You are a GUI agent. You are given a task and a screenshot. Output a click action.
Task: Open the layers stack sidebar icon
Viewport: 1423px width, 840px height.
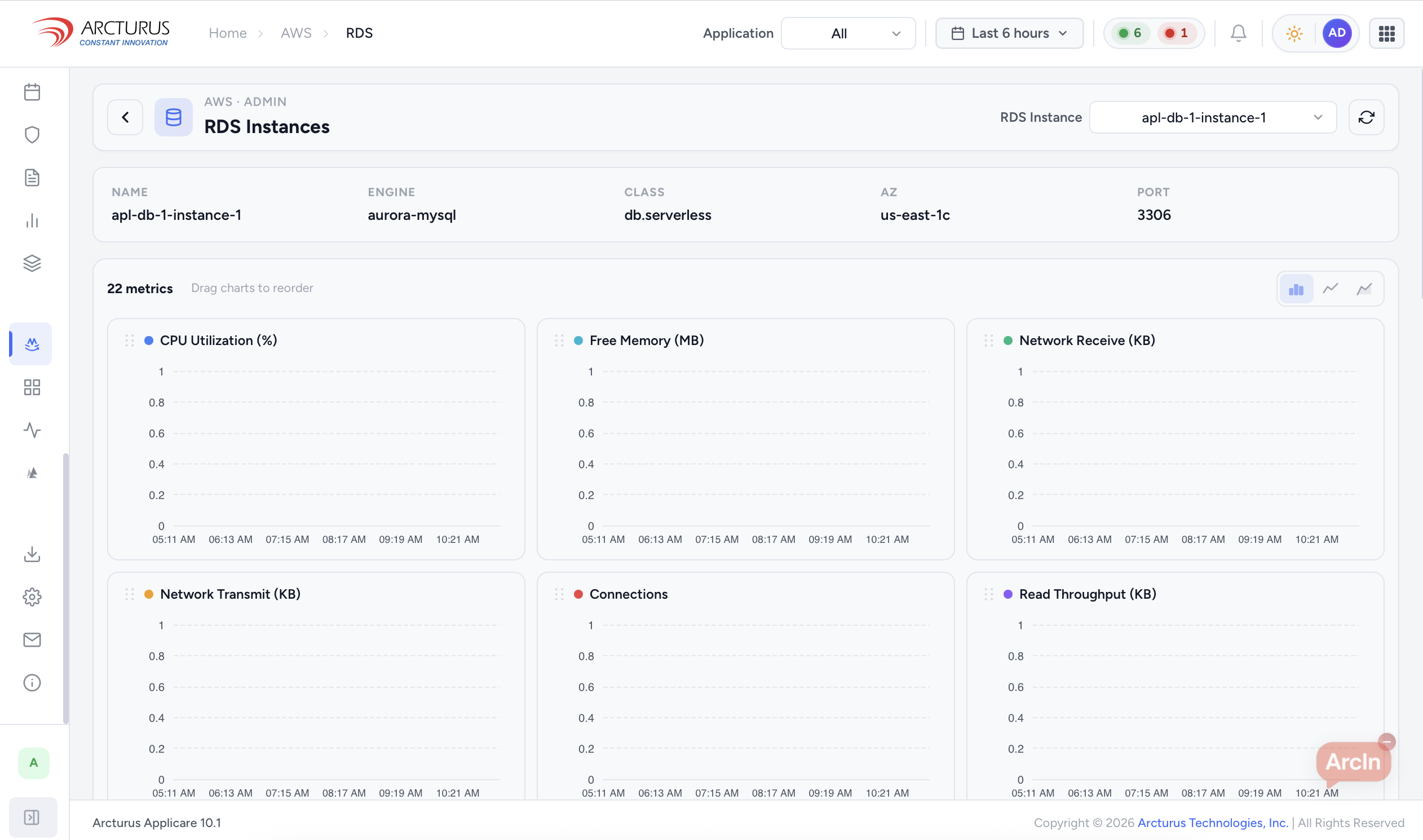(32, 263)
